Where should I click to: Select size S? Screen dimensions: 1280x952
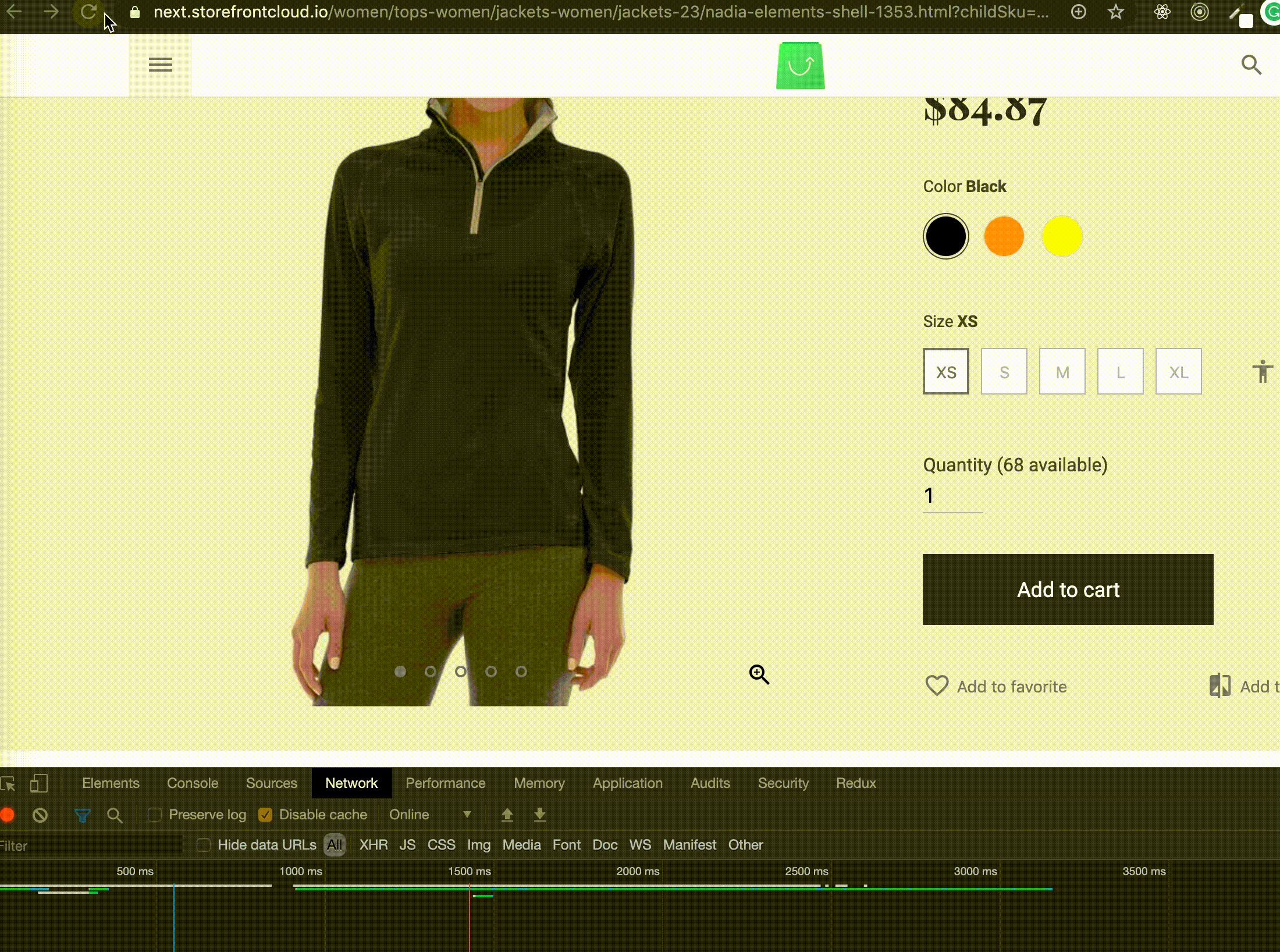tap(1004, 371)
